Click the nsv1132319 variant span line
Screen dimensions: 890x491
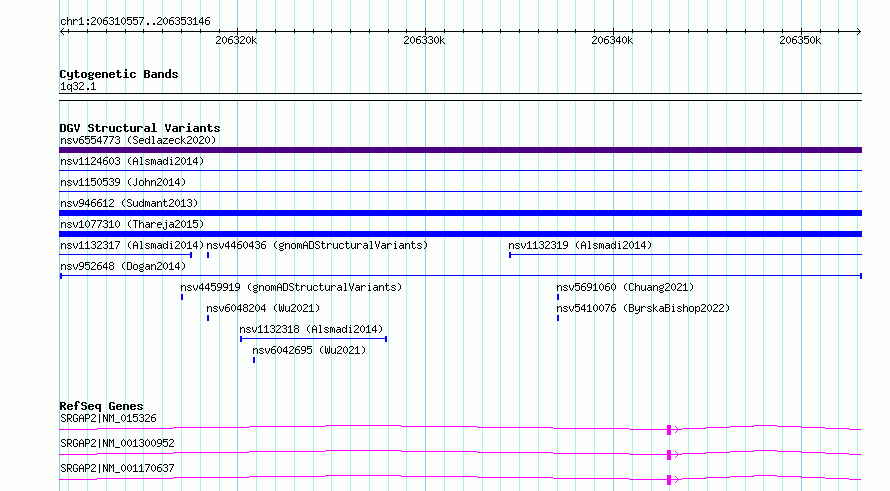[x=685, y=255]
